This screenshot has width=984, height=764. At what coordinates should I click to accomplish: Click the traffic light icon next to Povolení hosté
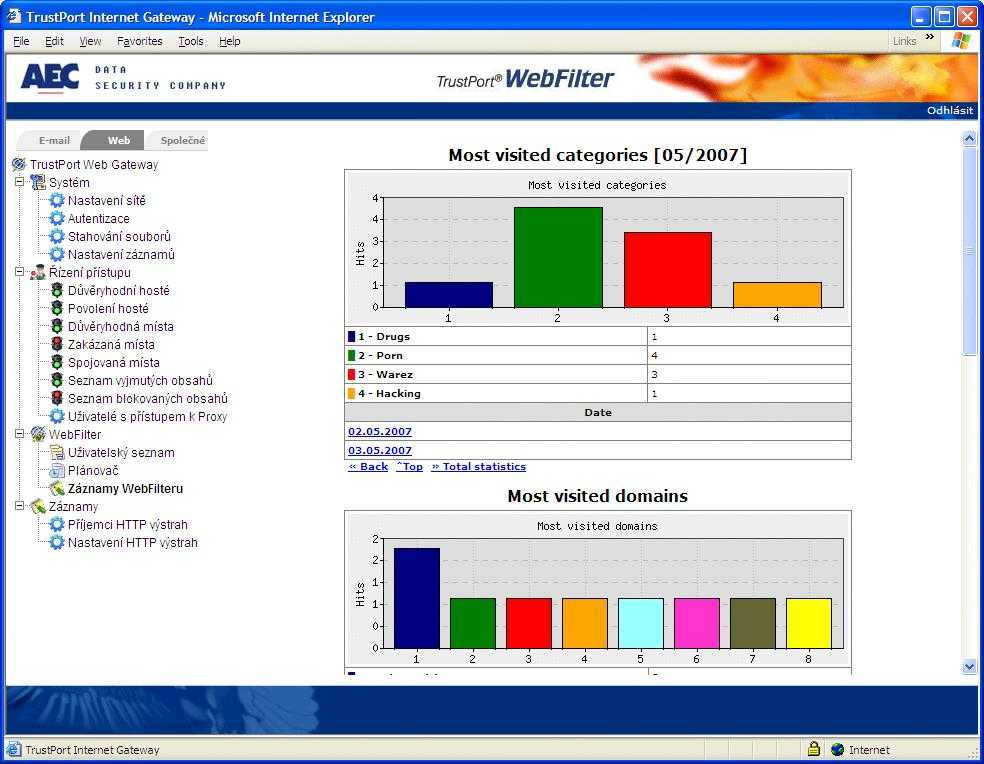click(x=56, y=308)
